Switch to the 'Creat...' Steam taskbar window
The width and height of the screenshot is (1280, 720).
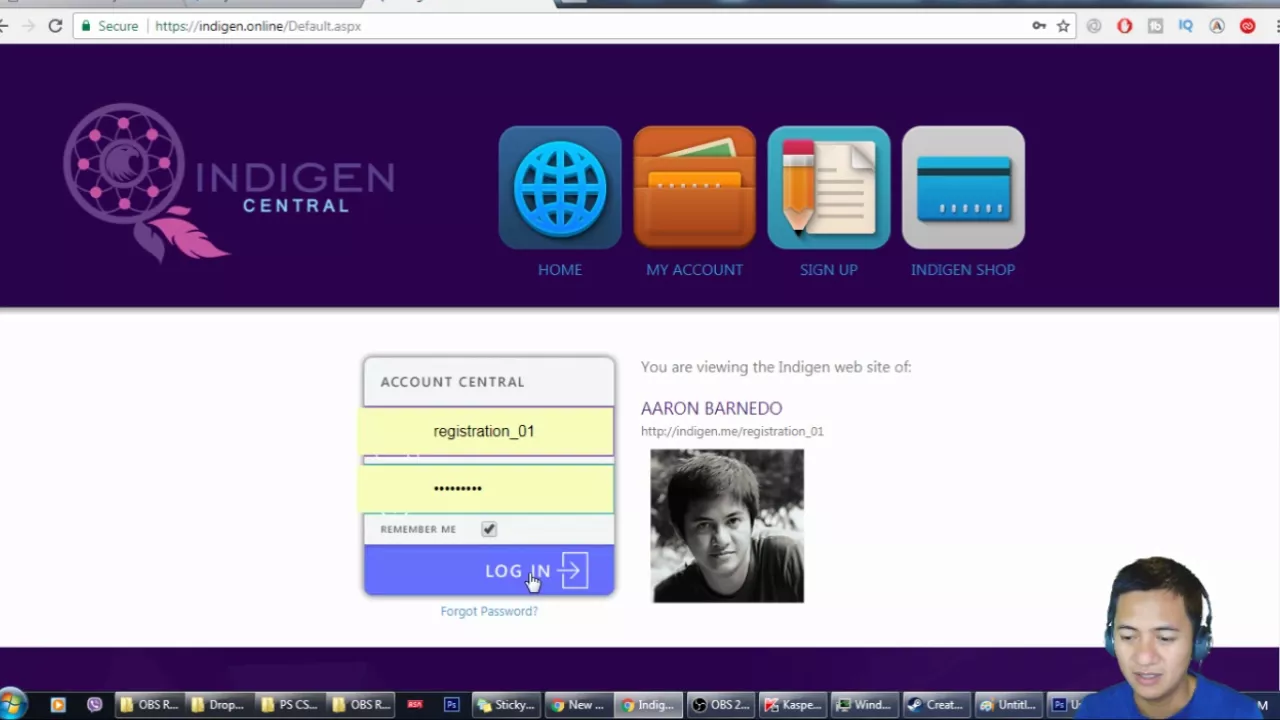[x=937, y=705]
